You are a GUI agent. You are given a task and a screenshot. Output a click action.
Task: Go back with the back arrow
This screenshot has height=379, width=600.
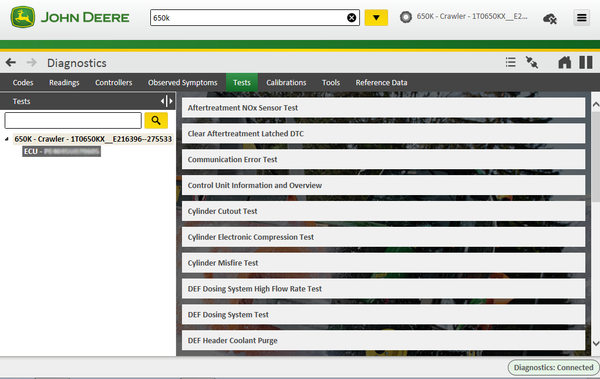(x=11, y=62)
